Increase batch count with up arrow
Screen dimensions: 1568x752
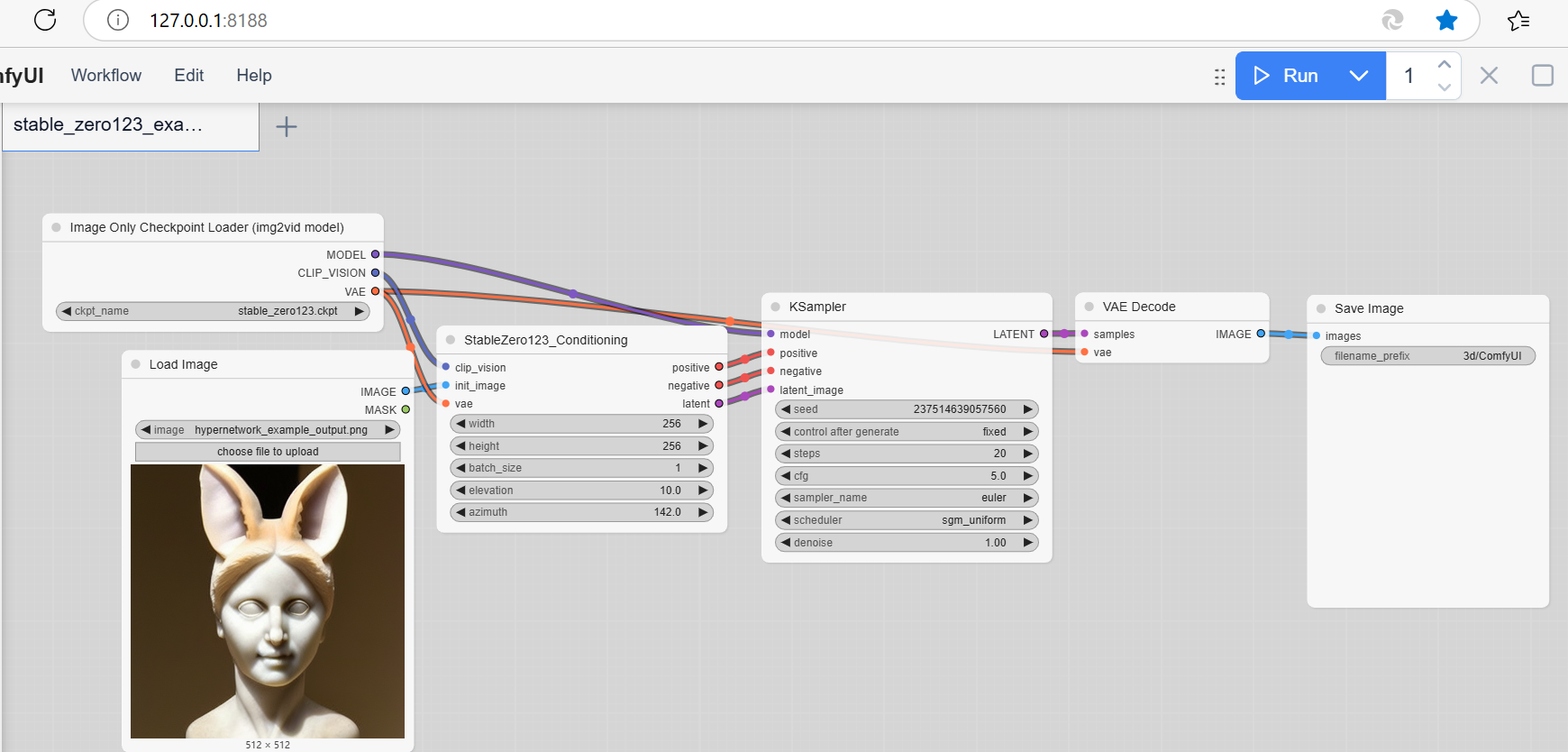[x=1445, y=64]
